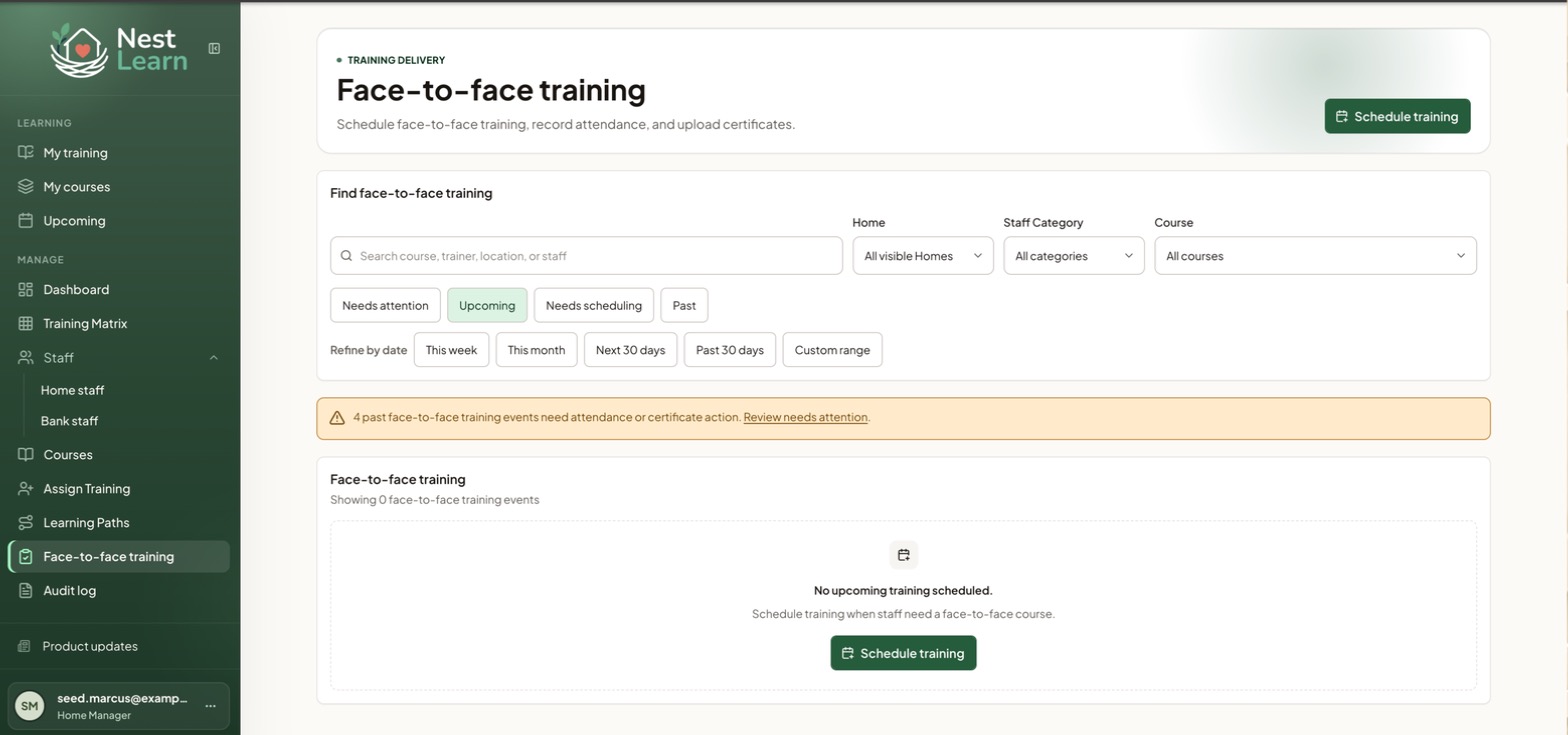Toggle the Needs attention filter
The width and height of the screenshot is (1568, 735).
(385, 306)
